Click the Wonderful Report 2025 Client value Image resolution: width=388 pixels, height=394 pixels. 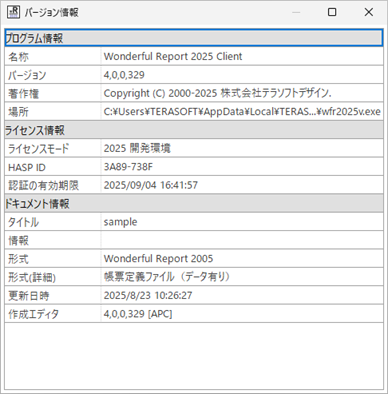(173, 56)
